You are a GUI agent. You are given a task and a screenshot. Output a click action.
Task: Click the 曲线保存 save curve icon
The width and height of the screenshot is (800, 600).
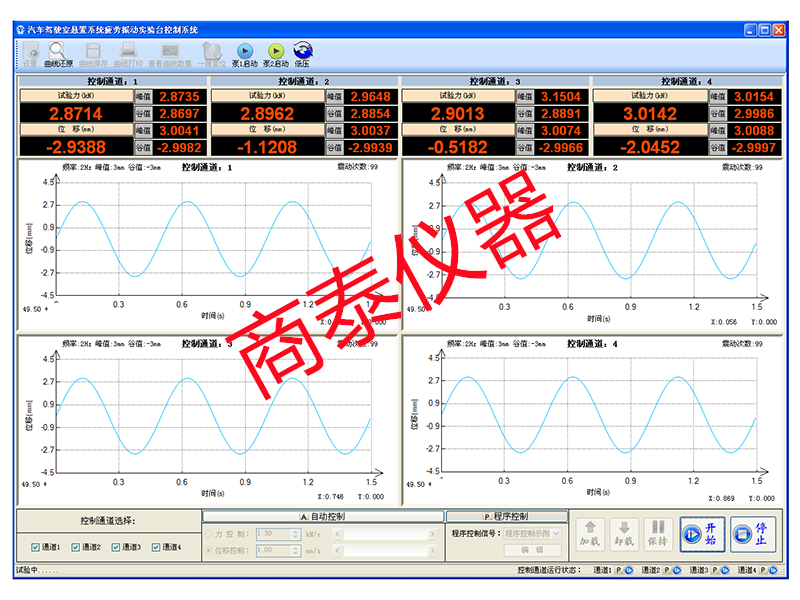click(92, 52)
